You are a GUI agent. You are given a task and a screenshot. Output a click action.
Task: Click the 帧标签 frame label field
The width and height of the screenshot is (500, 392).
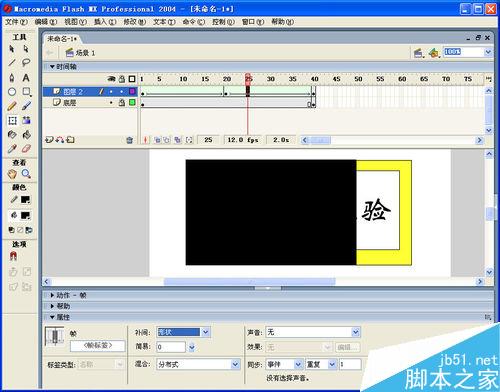pyautogui.click(x=98, y=346)
